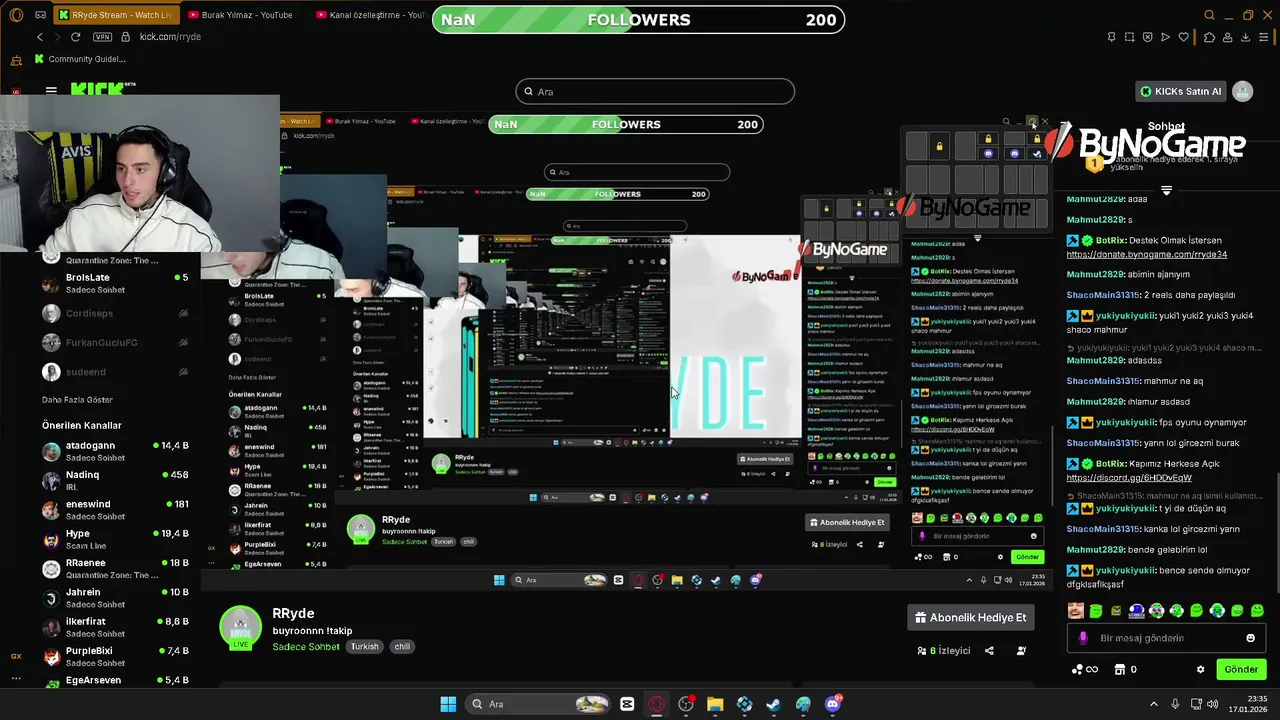
Task: Open the chat settings gear icon
Action: click(x=1201, y=670)
